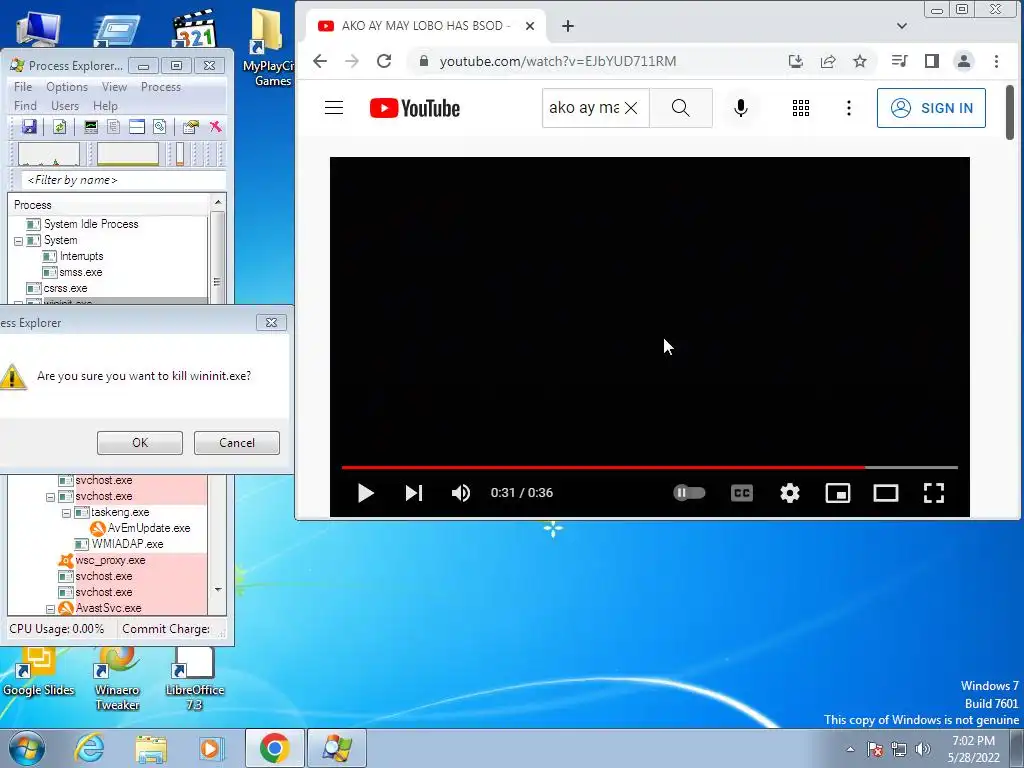The image size is (1024, 768).
Task: Click Cancel in the kill confirmation dialog
Action: pos(236,443)
